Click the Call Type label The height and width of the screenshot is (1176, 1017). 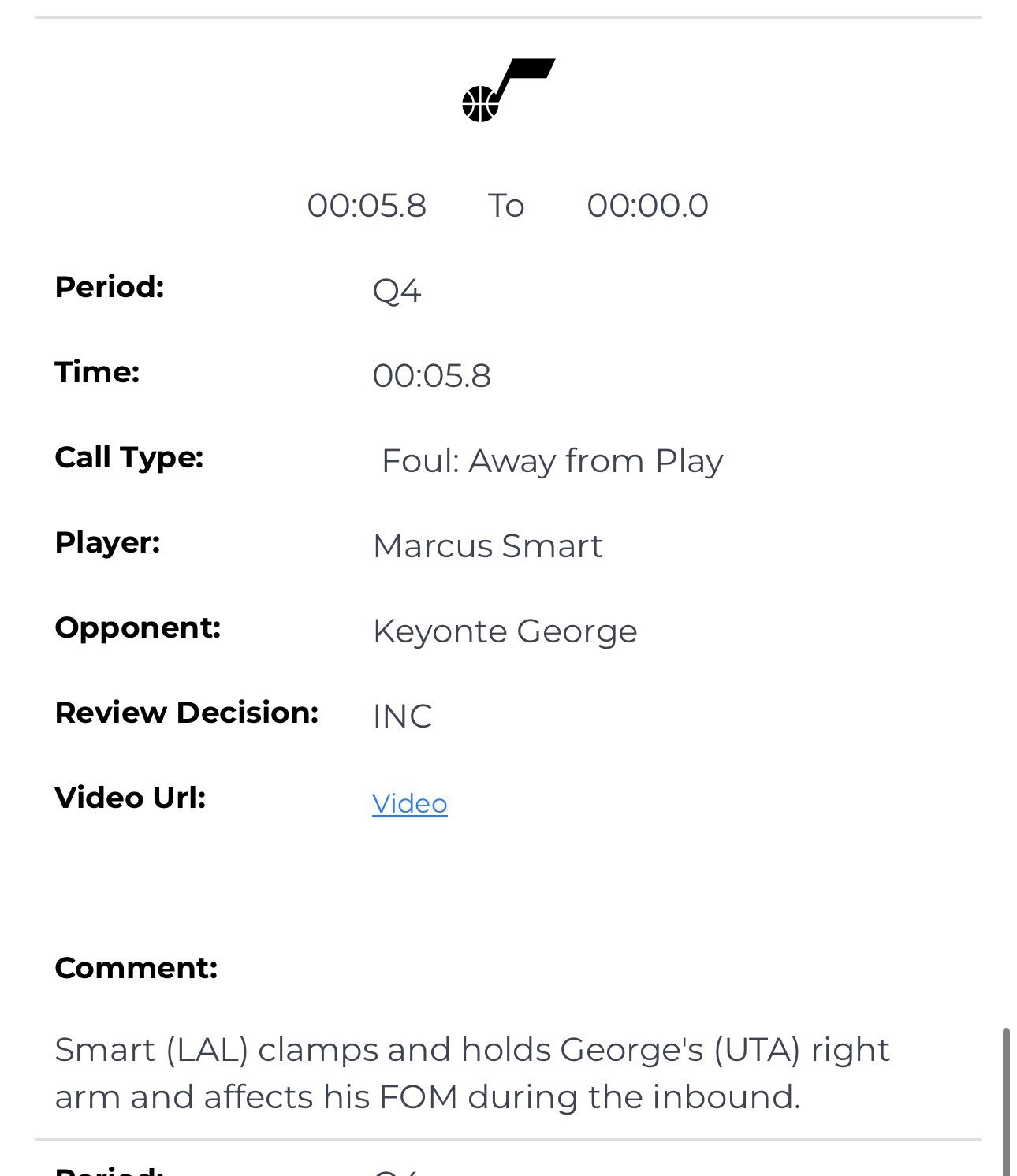129,457
